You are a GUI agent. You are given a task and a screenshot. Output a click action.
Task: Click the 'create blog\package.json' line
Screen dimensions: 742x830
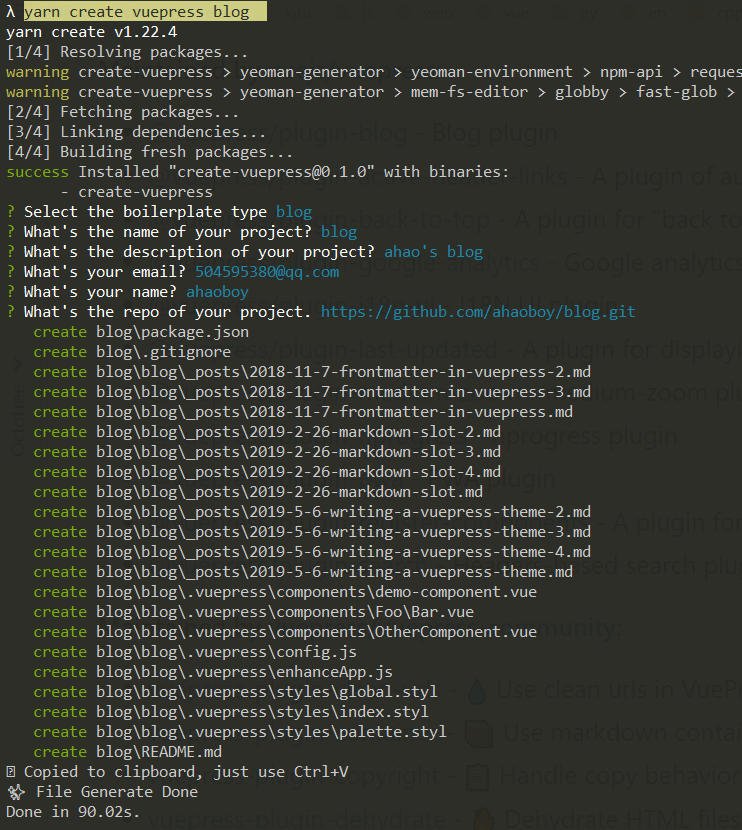pyautogui.click(x=141, y=332)
